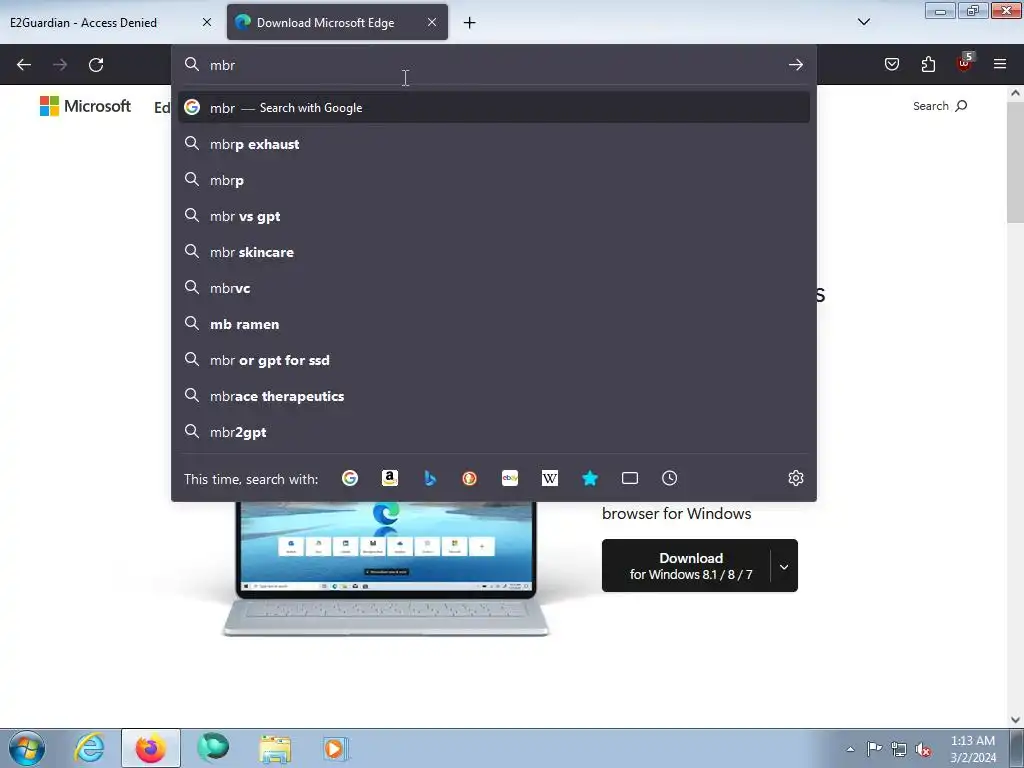The width and height of the screenshot is (1024, 768).
Task: Pick 'mbrace therapeutics' suggestion
Action: 494,396
